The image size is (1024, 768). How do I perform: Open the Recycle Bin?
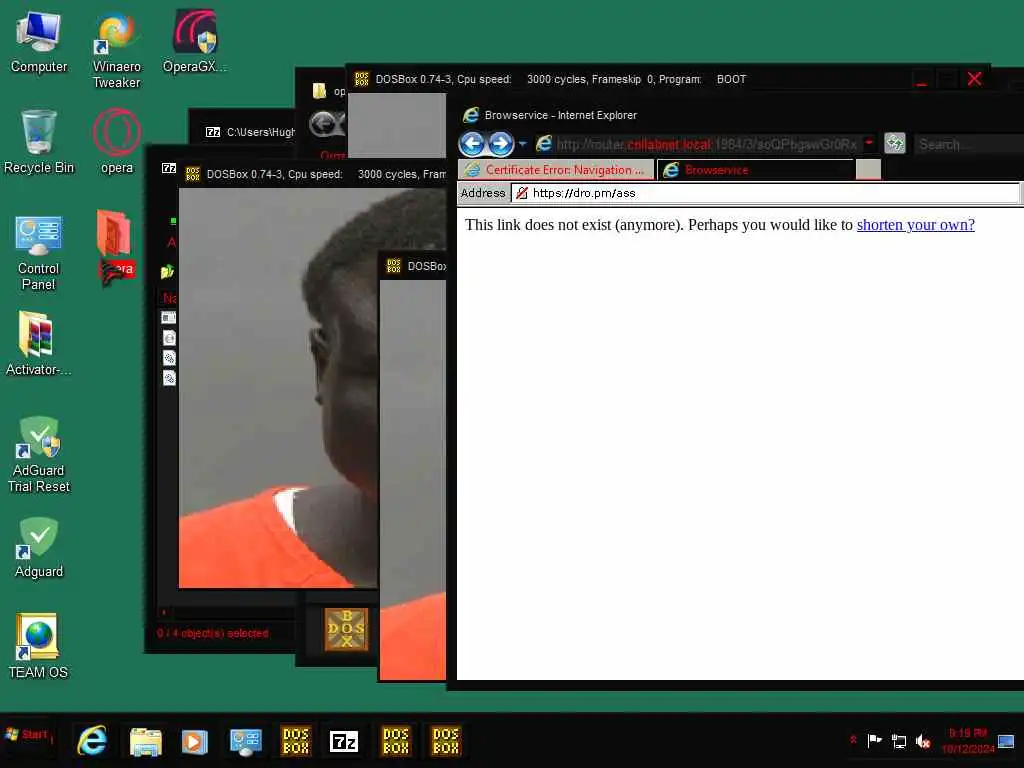click(39, 142)
